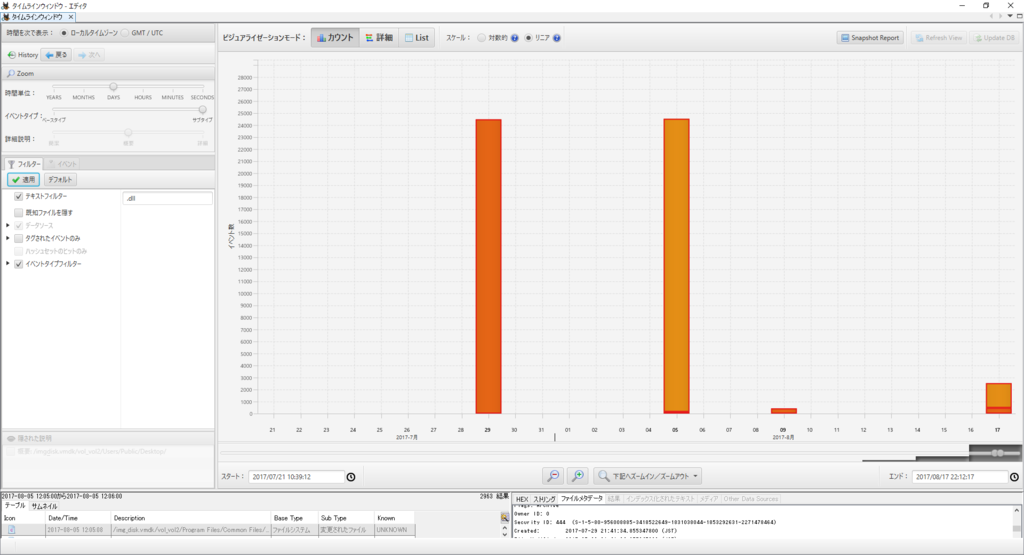Adjust the イベントタイプ slider handle
The image size is (1024, 555).
coord(202,110)
